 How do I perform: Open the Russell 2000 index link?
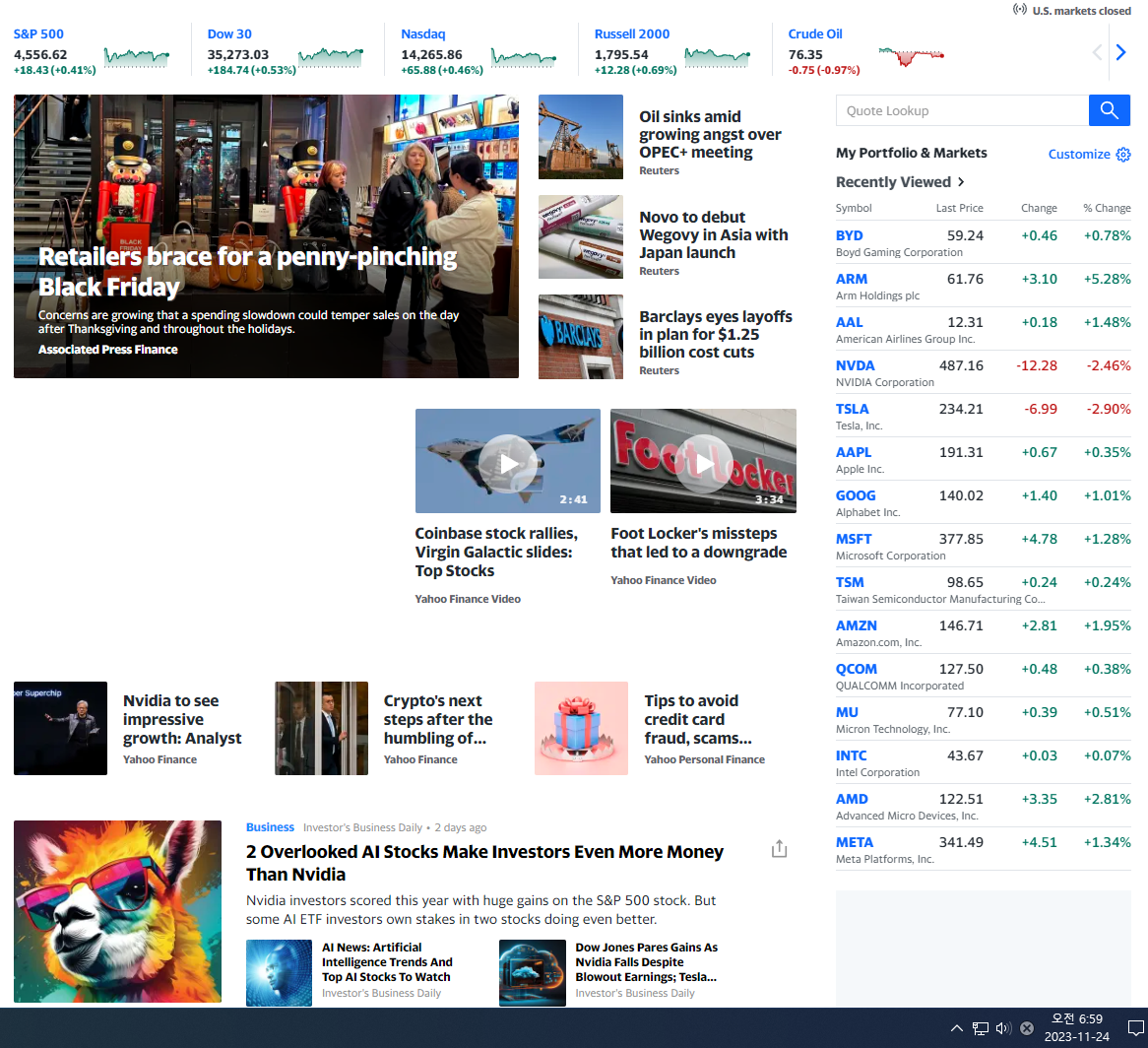click(x=632, y=33)
